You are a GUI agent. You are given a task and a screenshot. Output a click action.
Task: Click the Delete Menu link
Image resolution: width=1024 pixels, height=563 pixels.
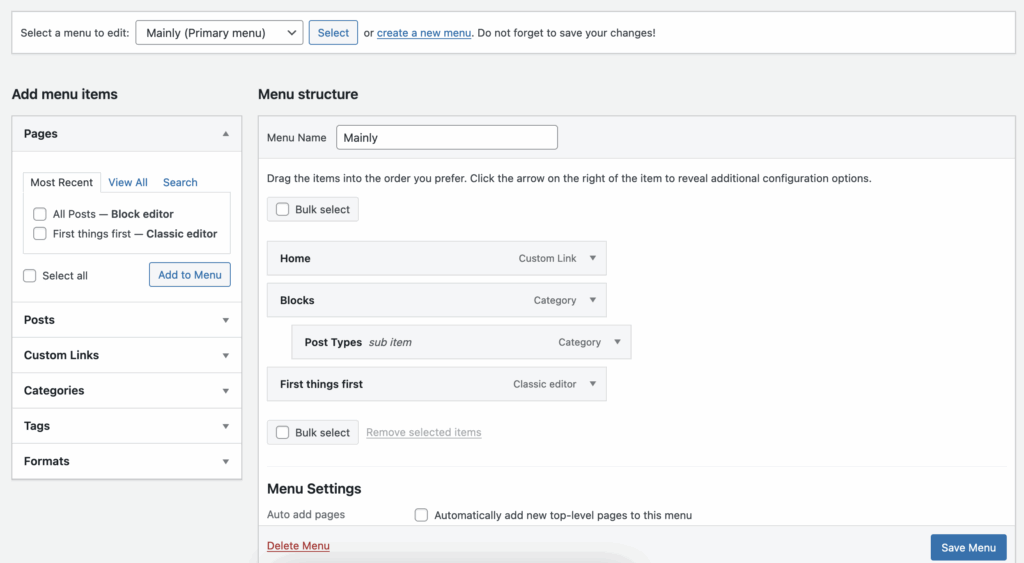click(x=298, y=546)
